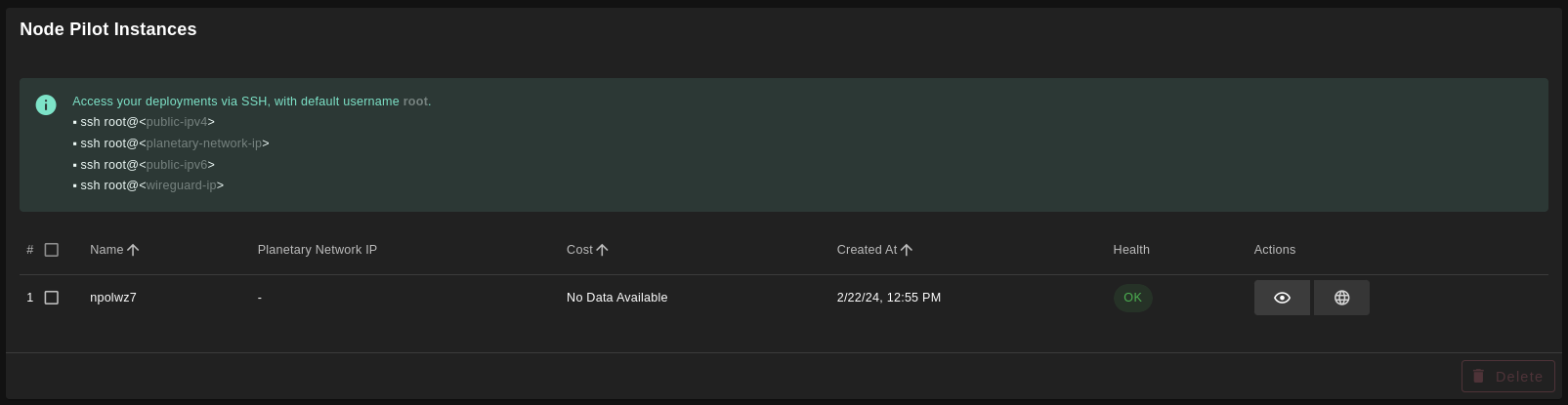Toggle the select-all checkbox in the header
Viewport: 1568px width, 405px height.
52,250
